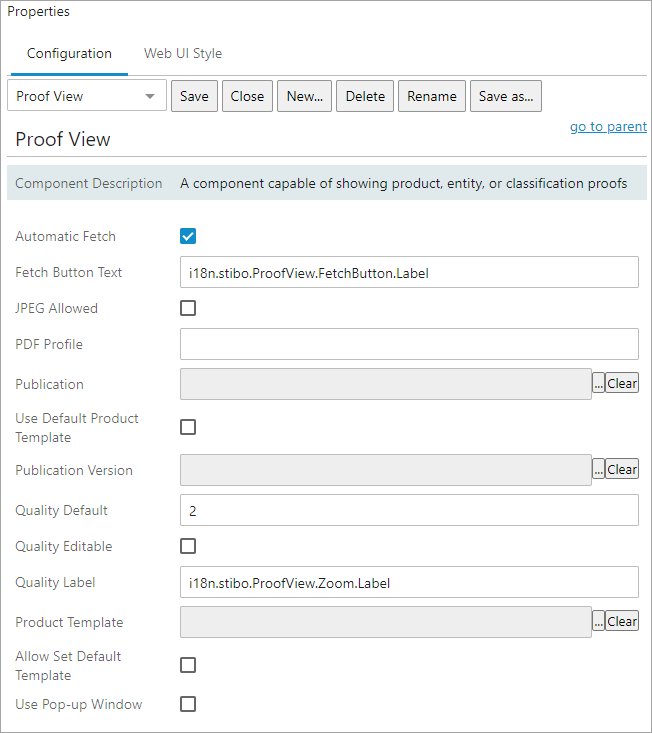Image resolution: width=652 pixels, height=733 pixels.
Task: Uncheck the Automatic Fetch checkbox
Action: [x=188, y=236]
